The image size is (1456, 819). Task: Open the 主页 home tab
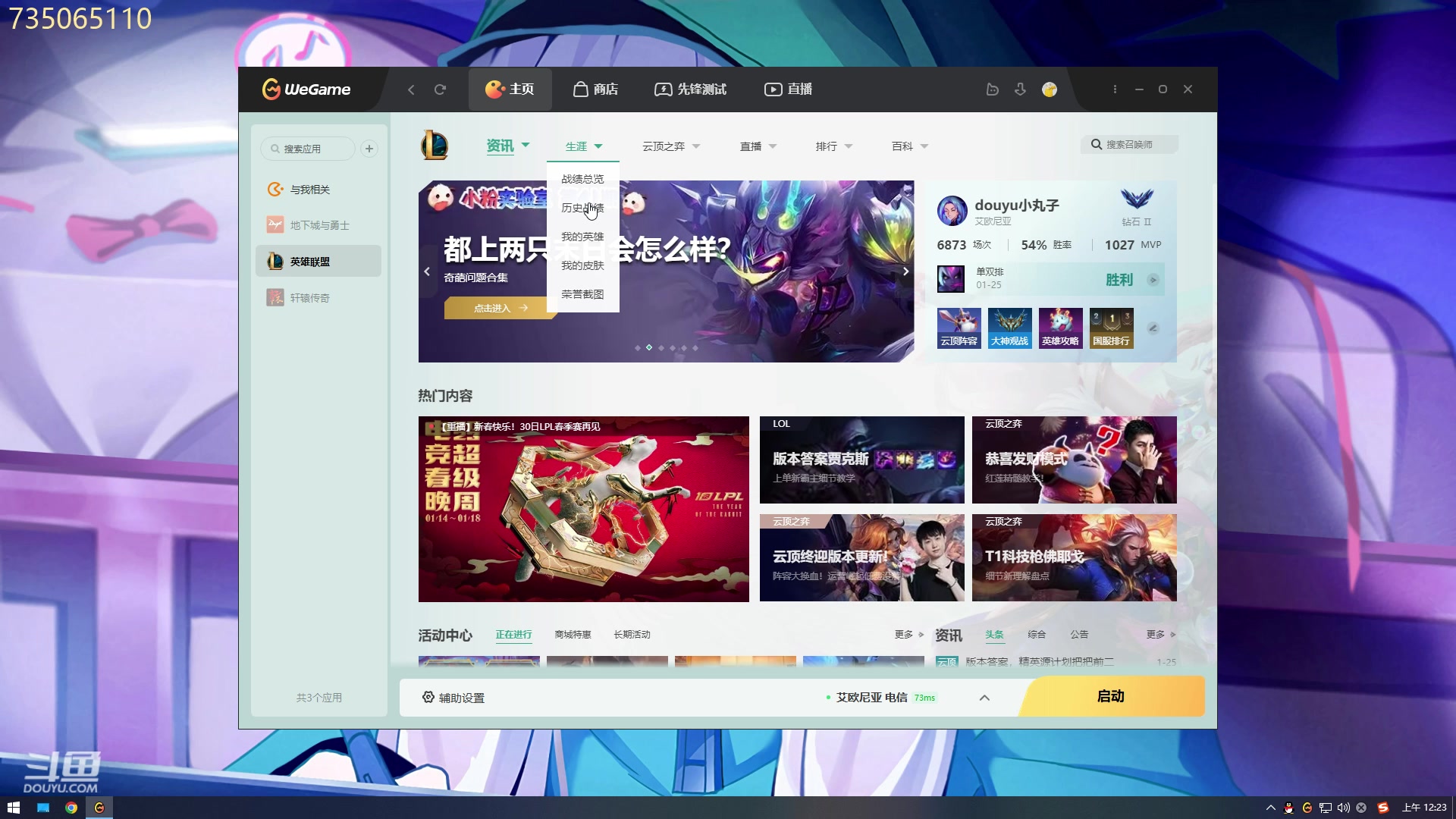tap(510, 89)
